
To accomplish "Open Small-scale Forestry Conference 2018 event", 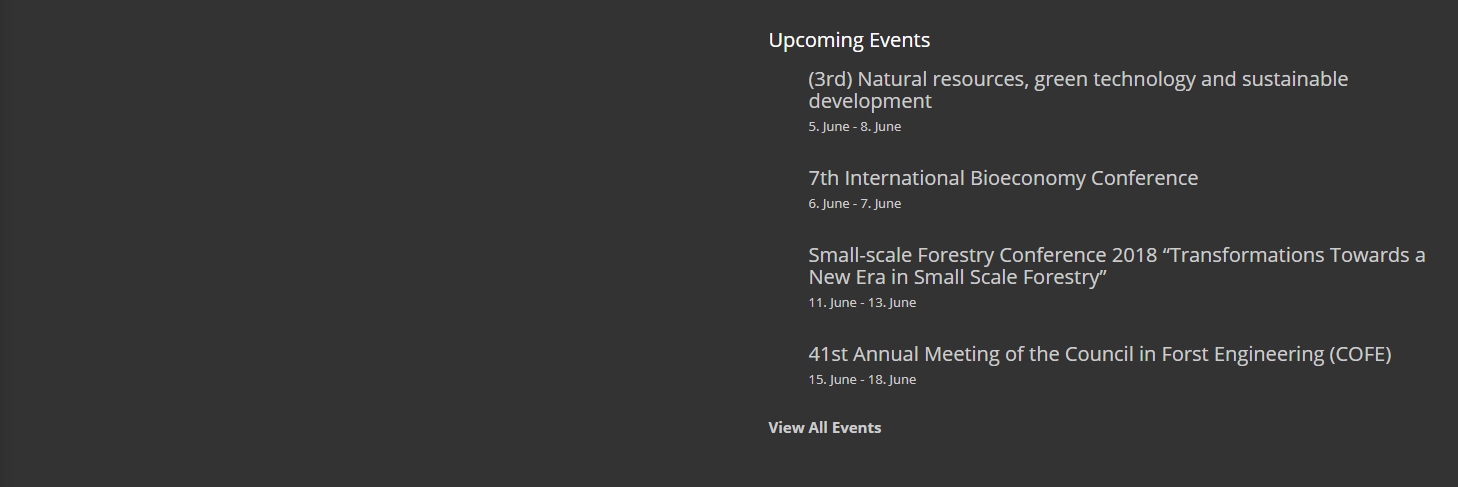I will 1117,266.
